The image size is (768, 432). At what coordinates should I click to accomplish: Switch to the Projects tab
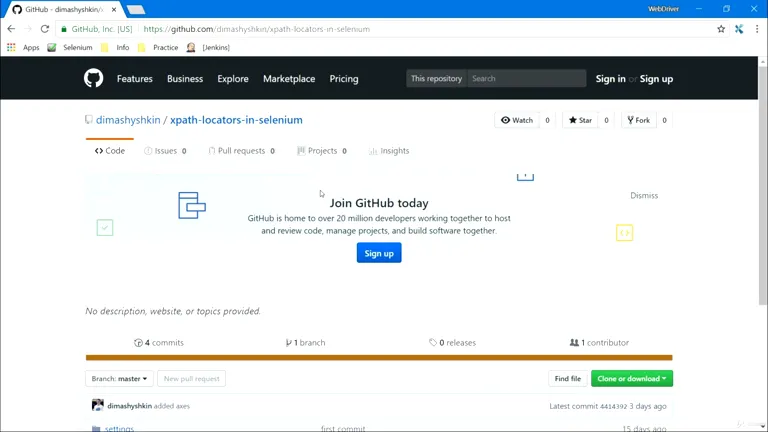click(322, 151)
